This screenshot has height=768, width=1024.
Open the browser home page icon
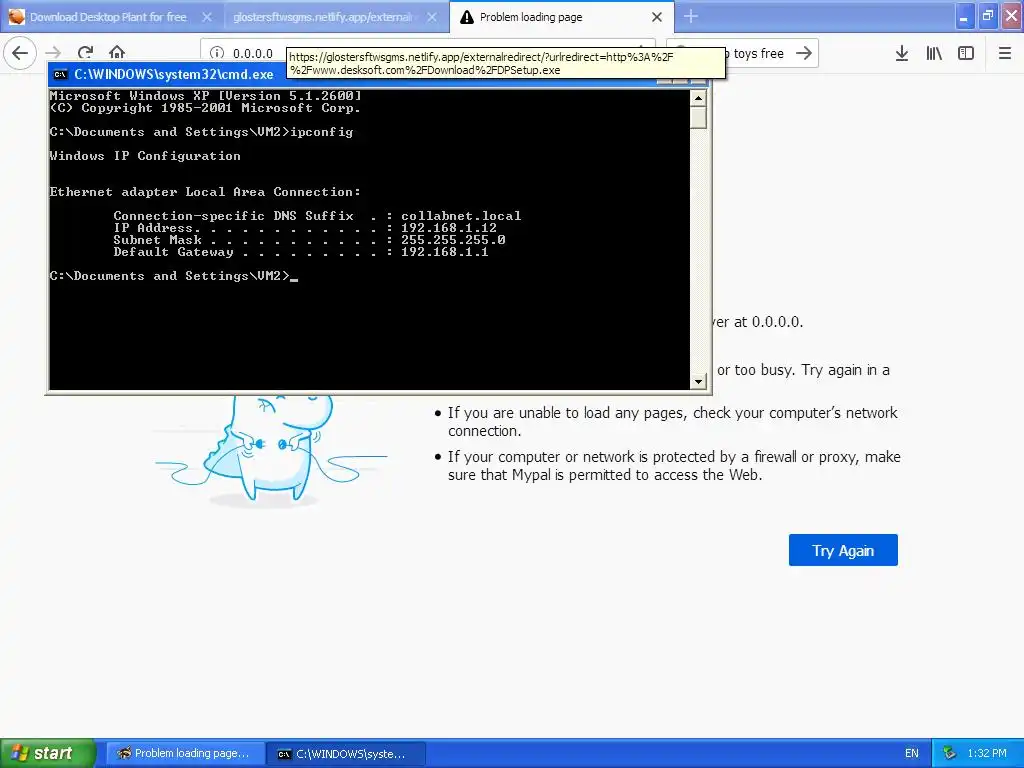117,53
